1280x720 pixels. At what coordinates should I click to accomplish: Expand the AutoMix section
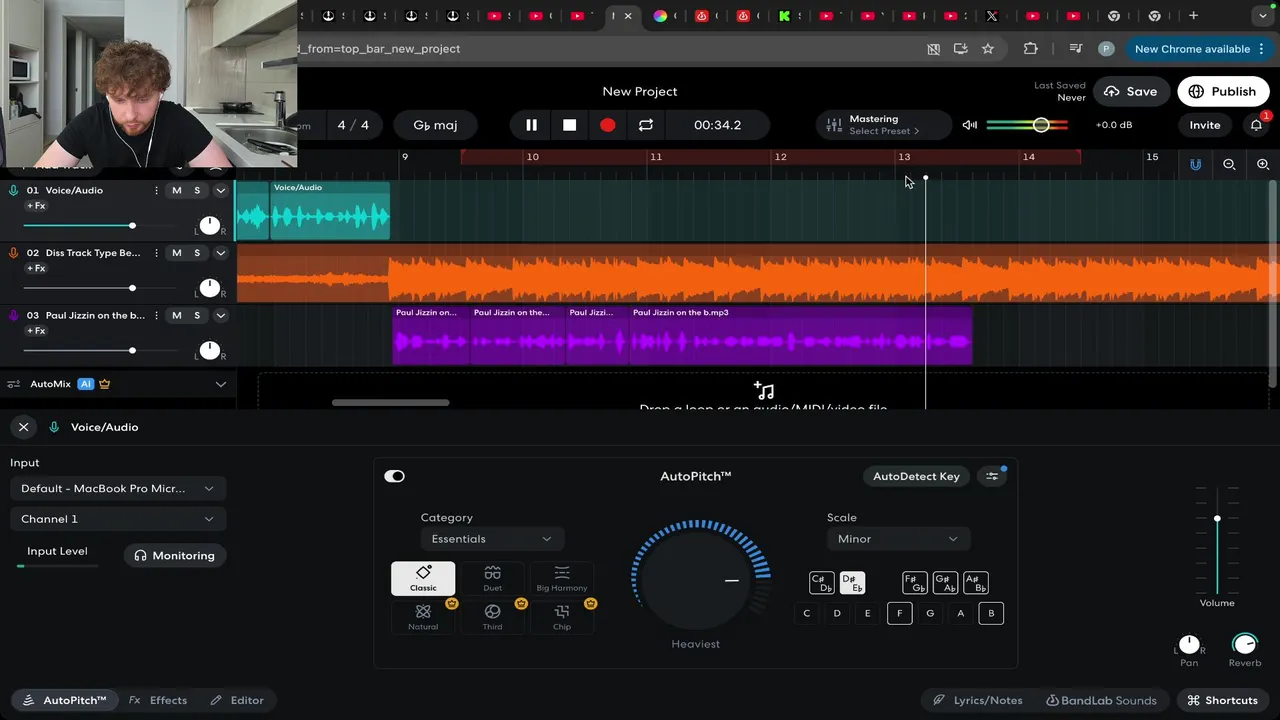[x=221, y=384]
